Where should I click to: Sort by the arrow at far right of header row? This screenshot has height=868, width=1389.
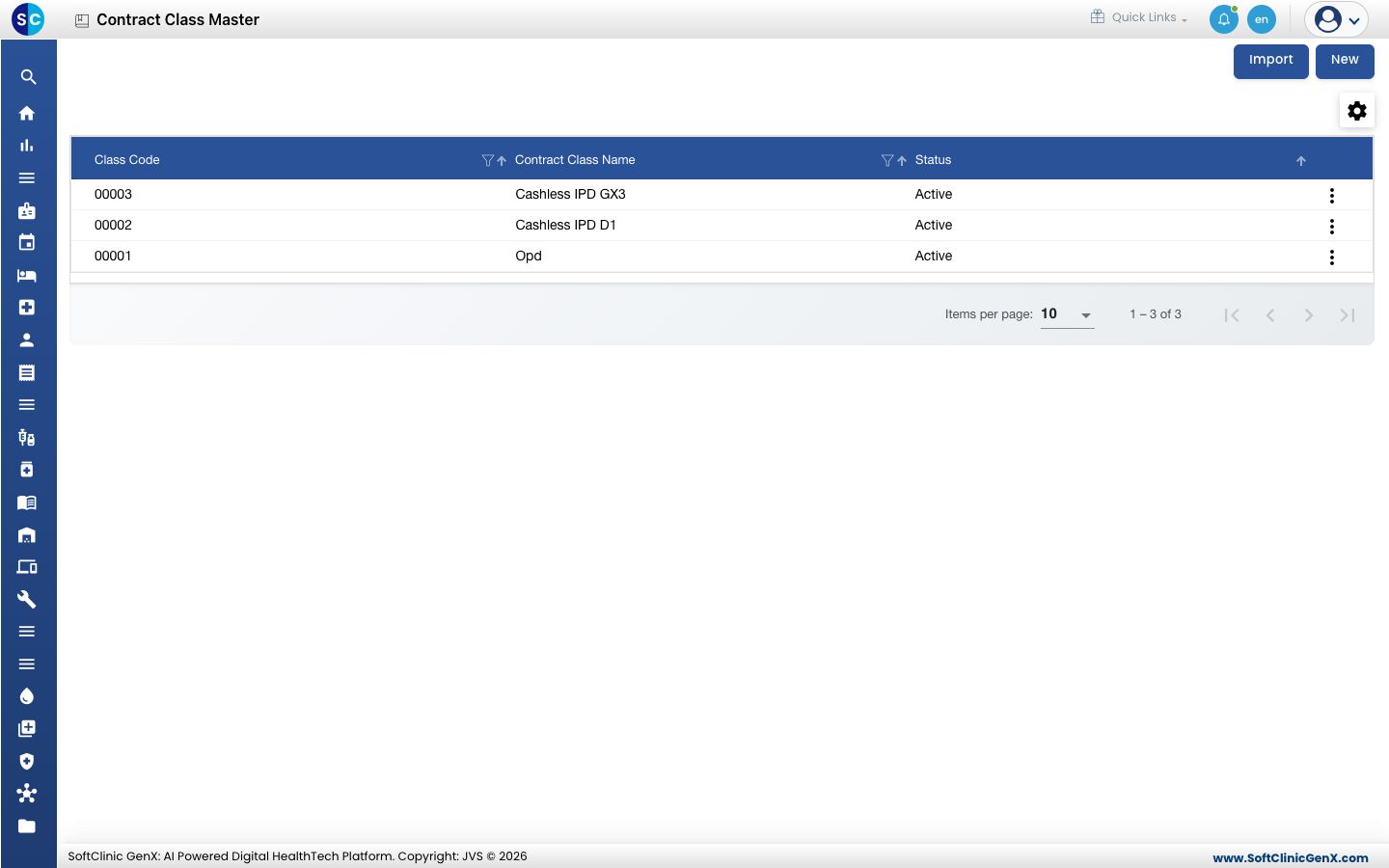[1301, 161]
